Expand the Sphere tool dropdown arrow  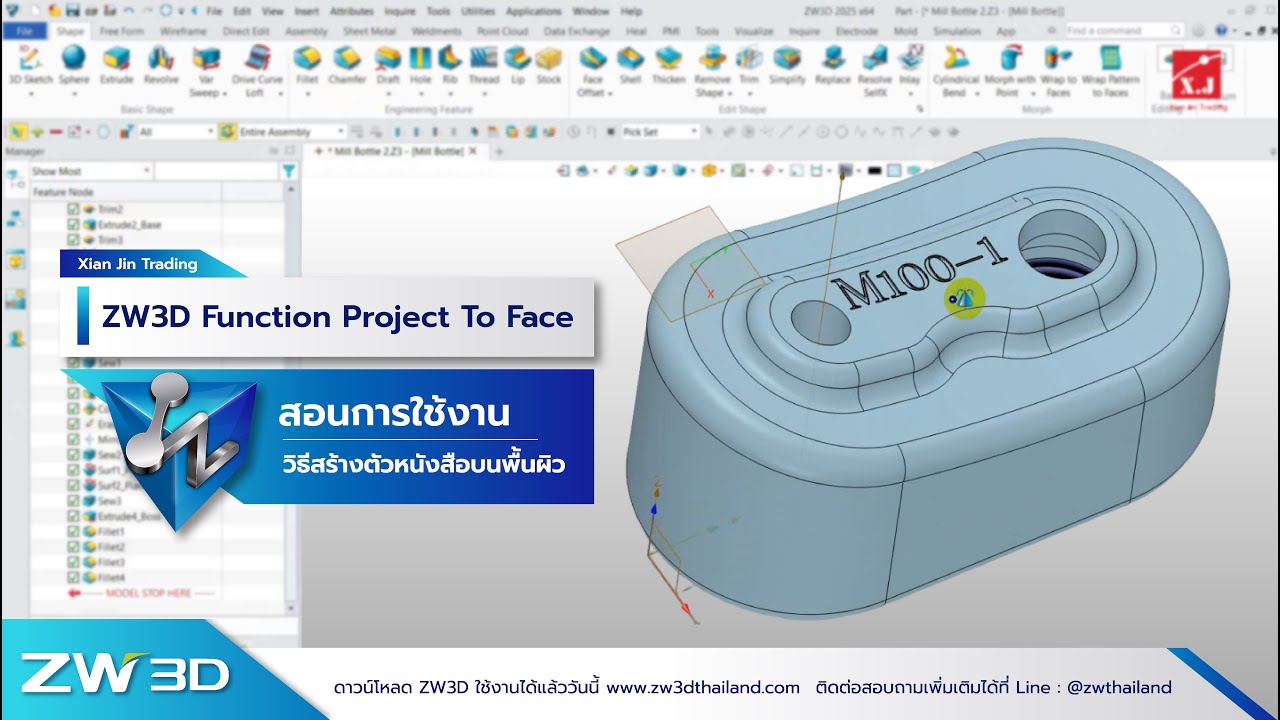74,94
